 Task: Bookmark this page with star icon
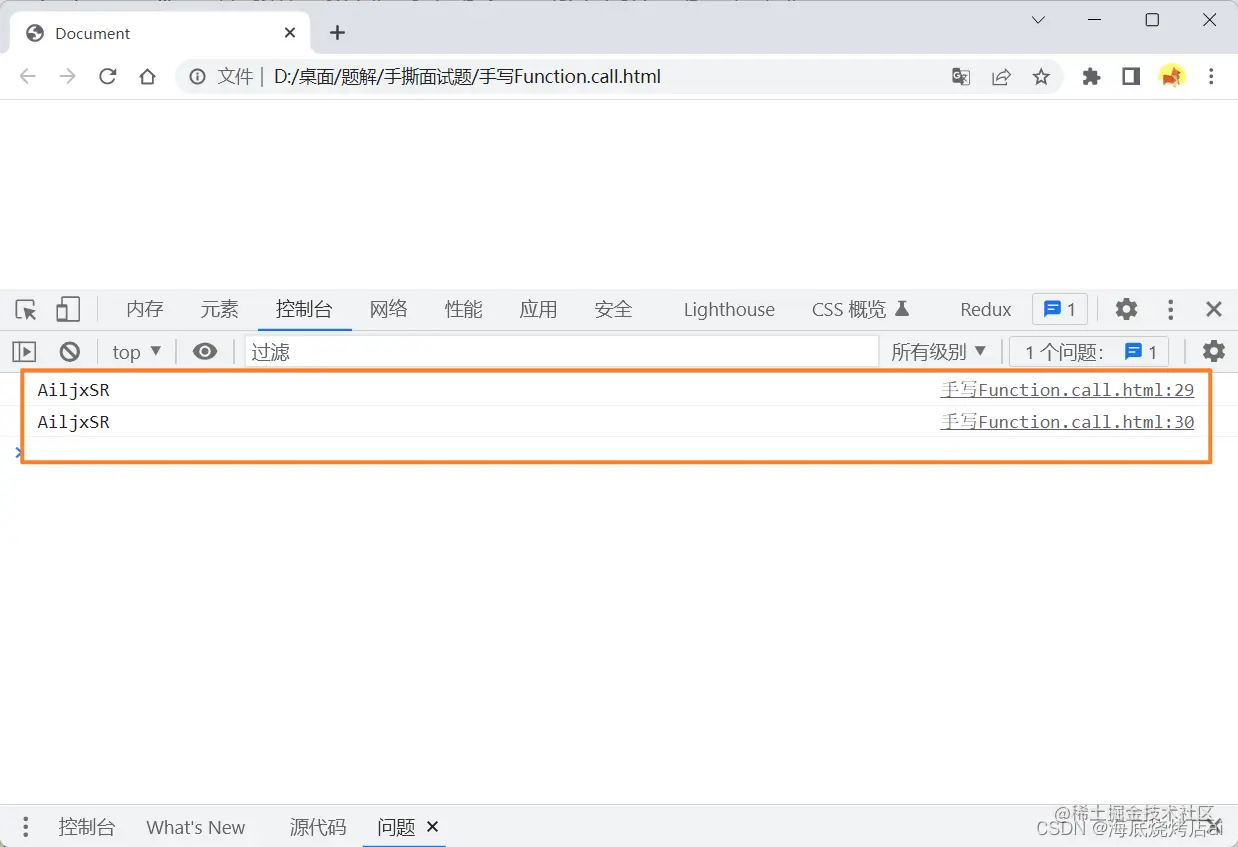click(1041, 77)
